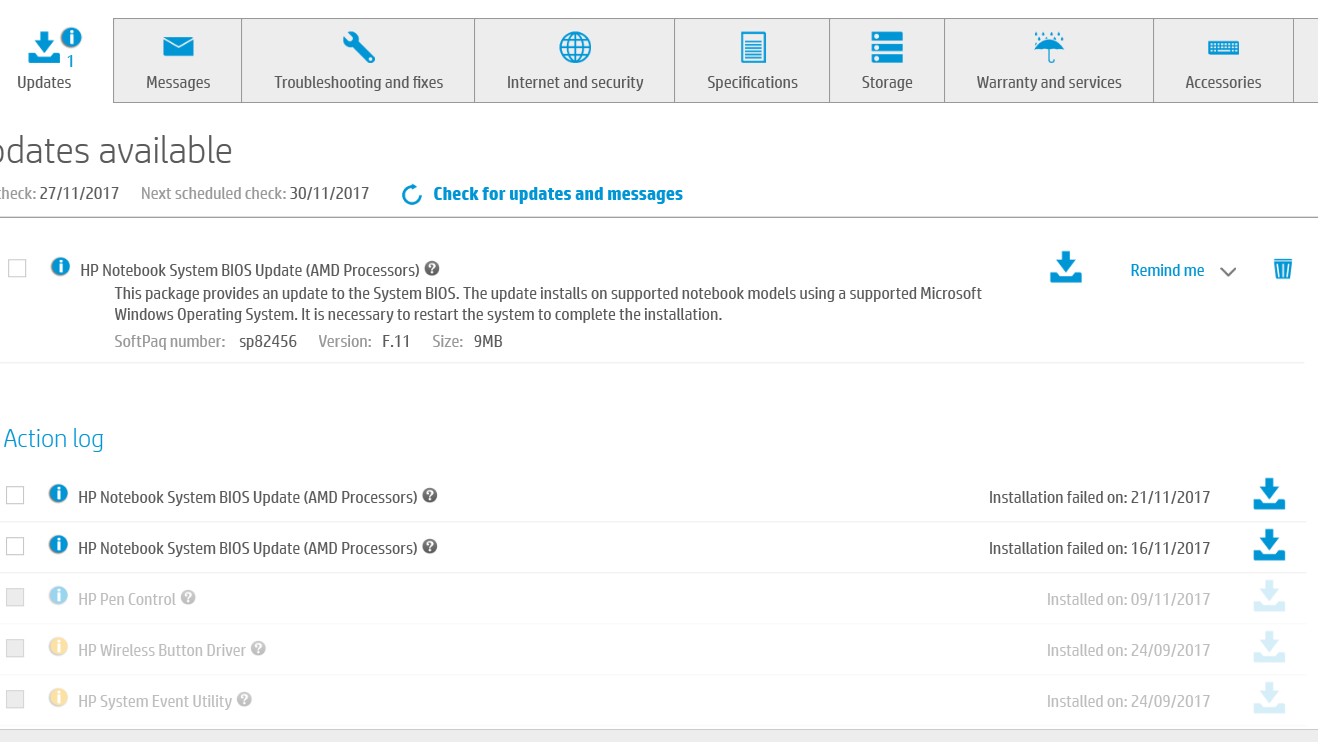Open the Storage tab

pyautogui.click(x=887, y=60)
